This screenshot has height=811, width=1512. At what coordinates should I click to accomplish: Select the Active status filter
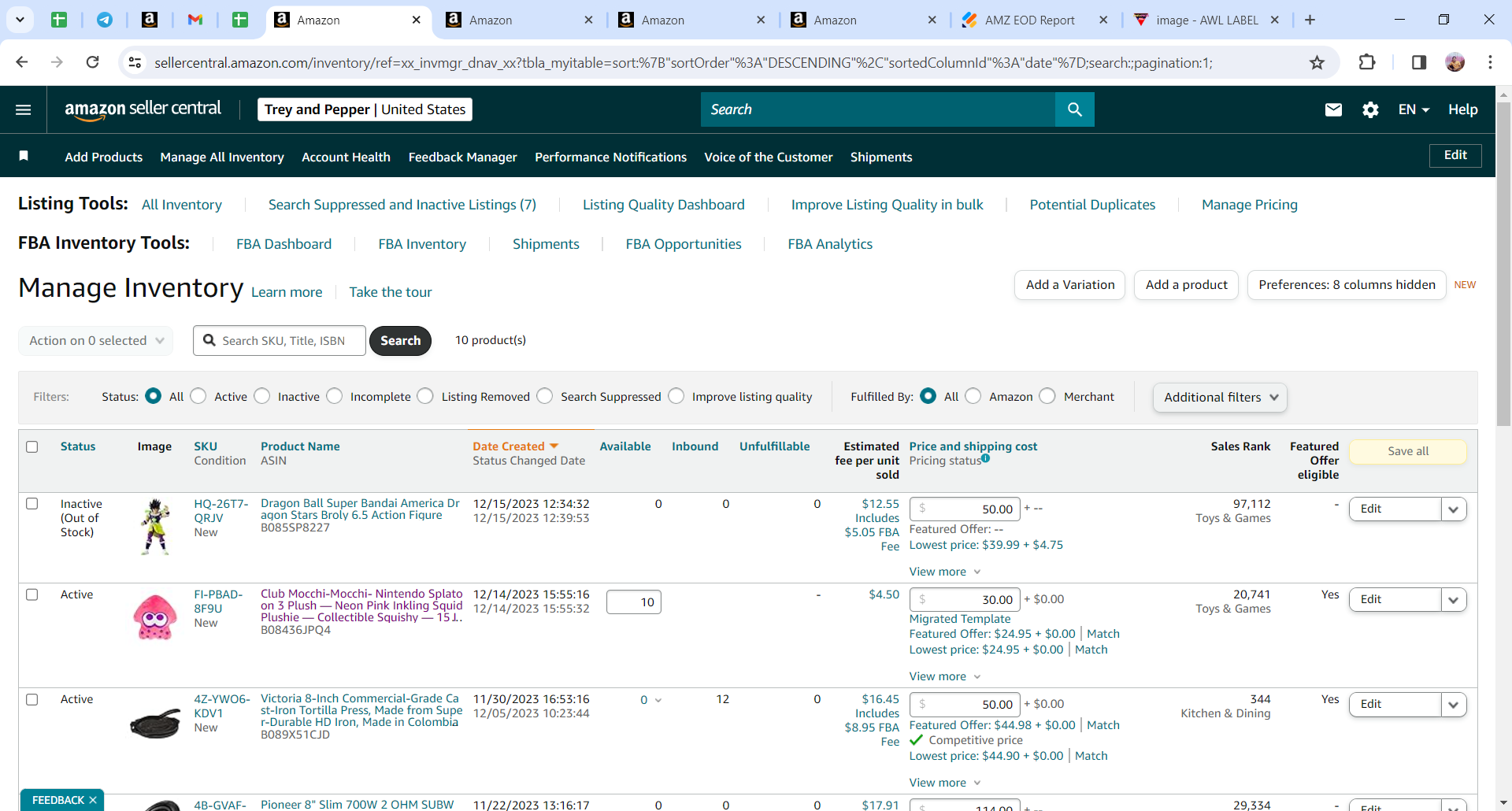click(198, 396)
